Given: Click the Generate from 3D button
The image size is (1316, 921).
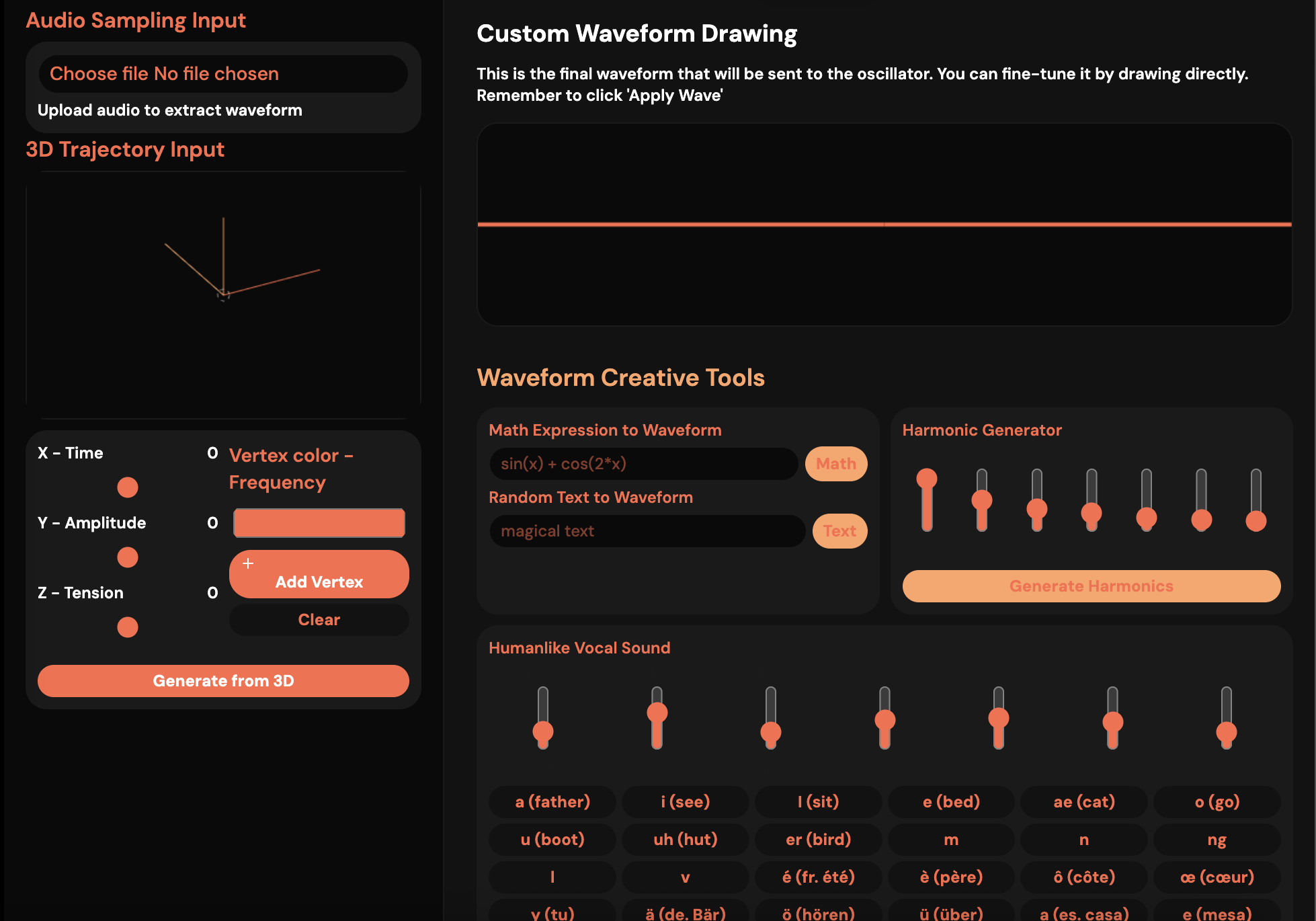Looking at the screenshot, I should click(222, 680).
